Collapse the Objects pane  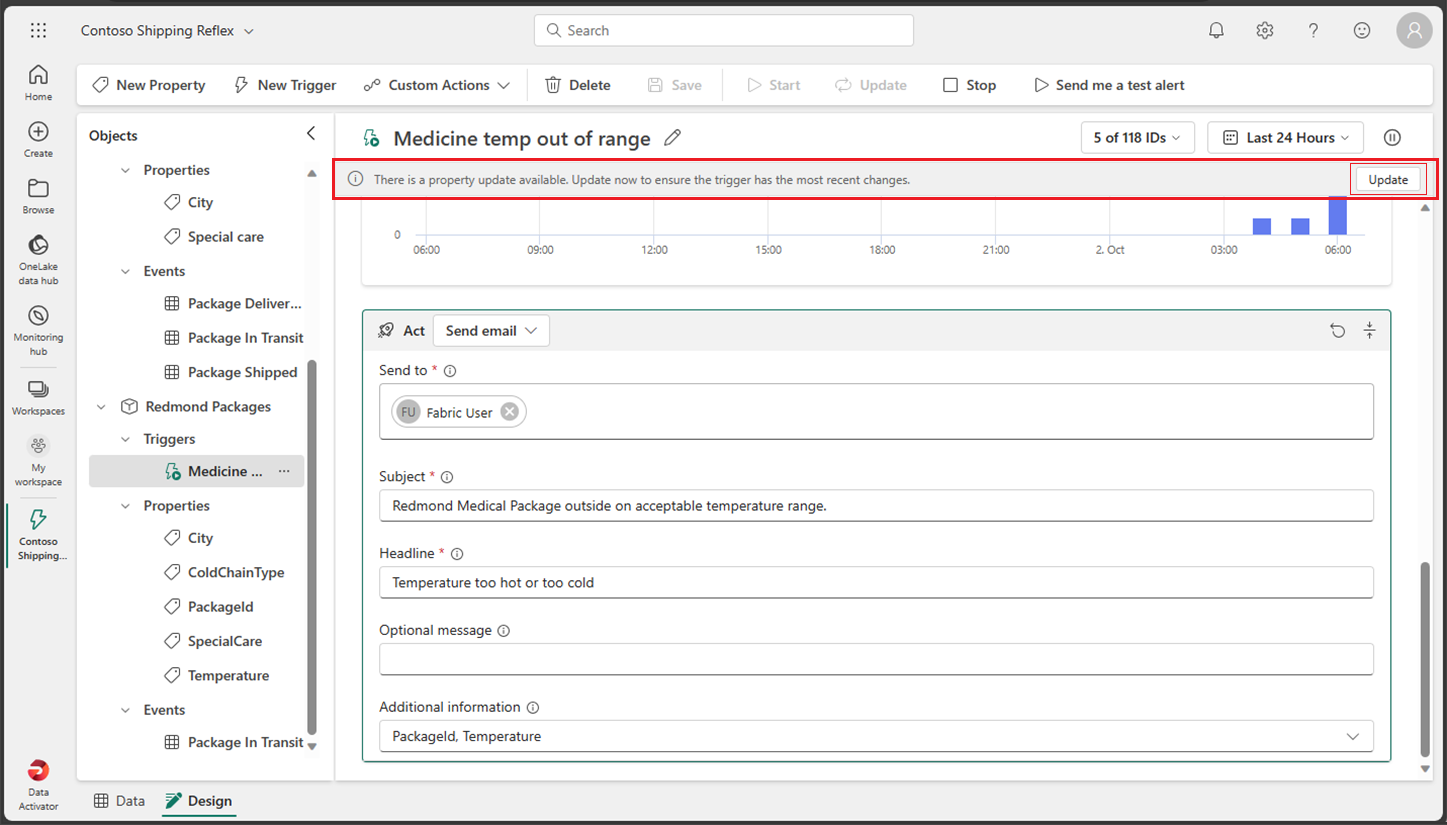click(x=311, y=134)
